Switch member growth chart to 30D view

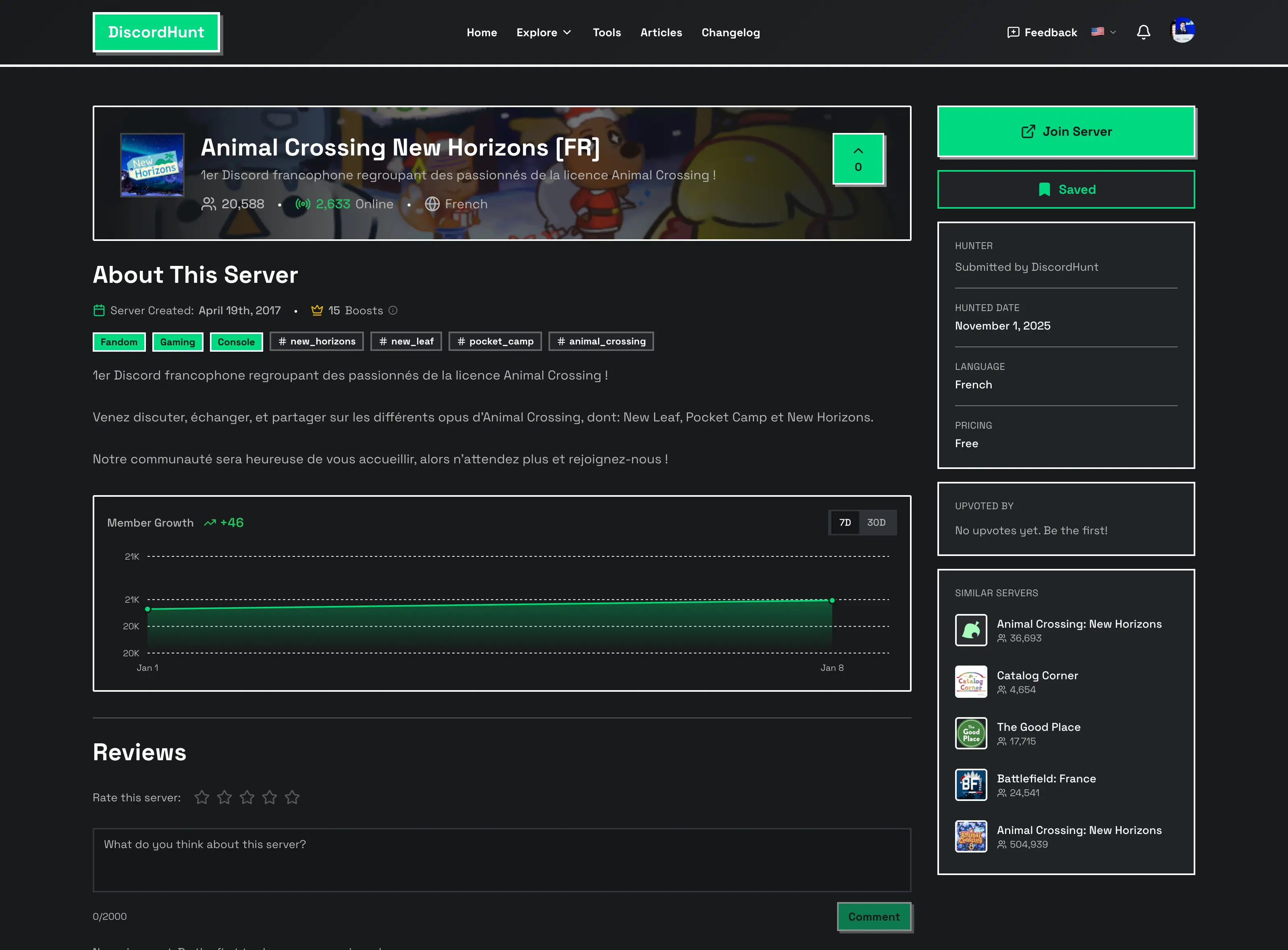(x=877, y=522)
